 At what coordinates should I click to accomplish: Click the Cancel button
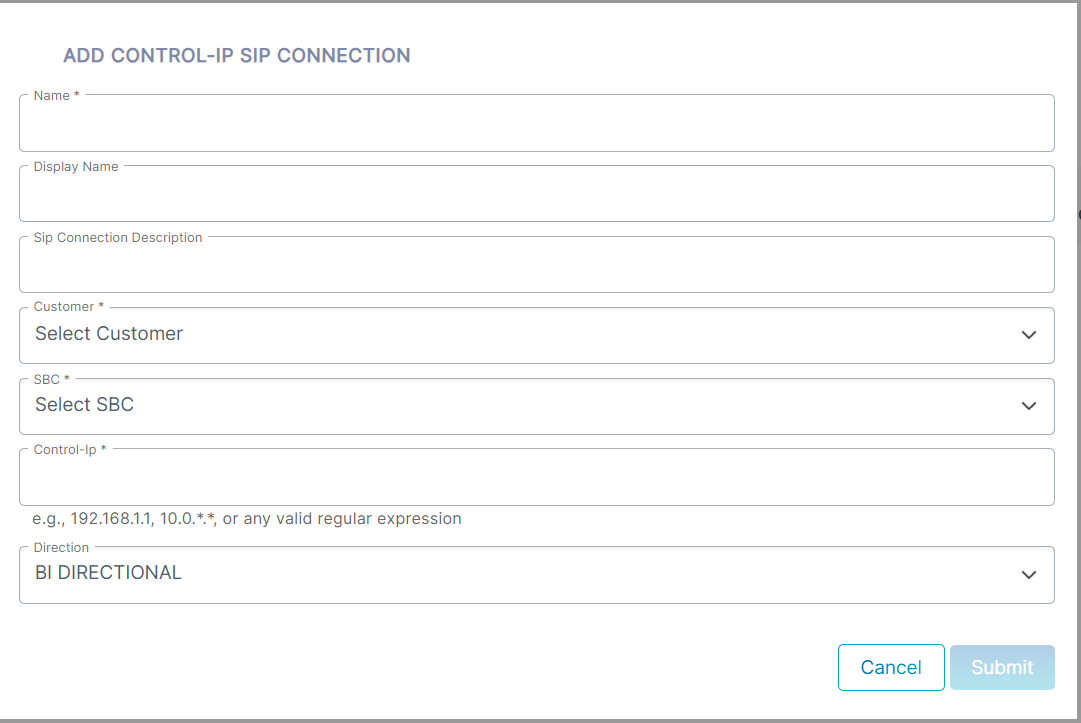891,667
